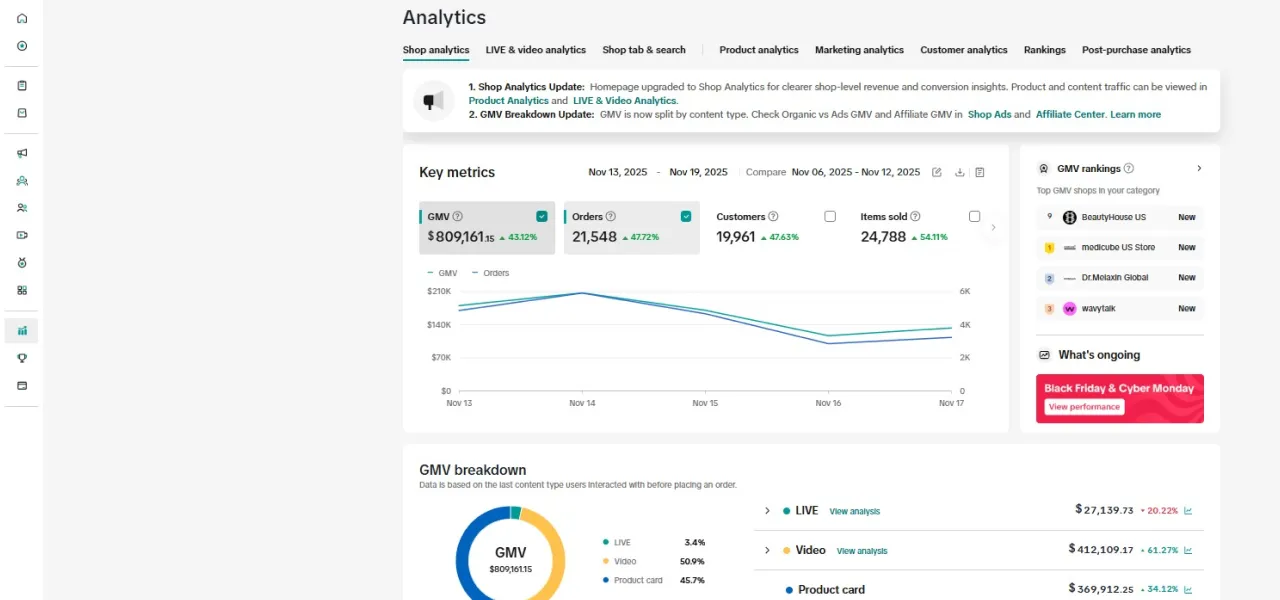Click the help icon next to GMV rankings
1280x600 pixels.
[x=1128, y=169]
